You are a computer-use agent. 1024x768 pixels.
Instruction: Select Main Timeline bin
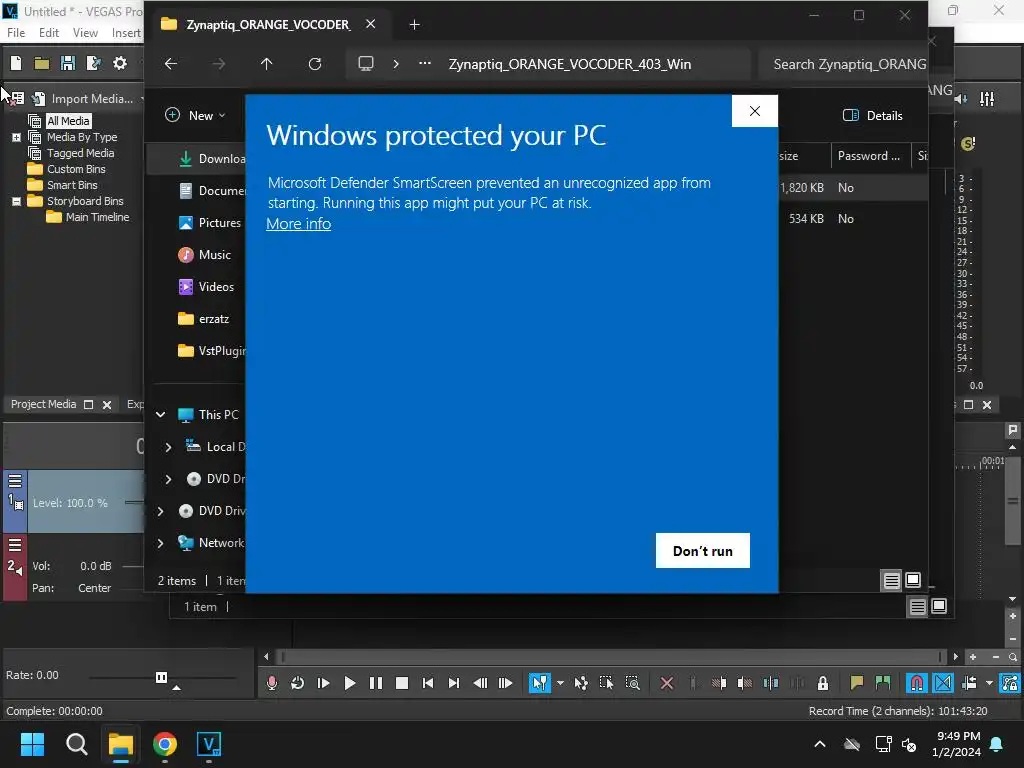click(97, 217)
